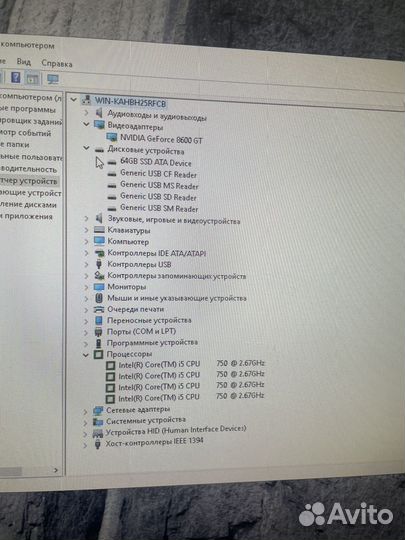Screen dimensions: 405x540
Task: Collapse the Видеоадаптеры category
Action: point(86,124)
